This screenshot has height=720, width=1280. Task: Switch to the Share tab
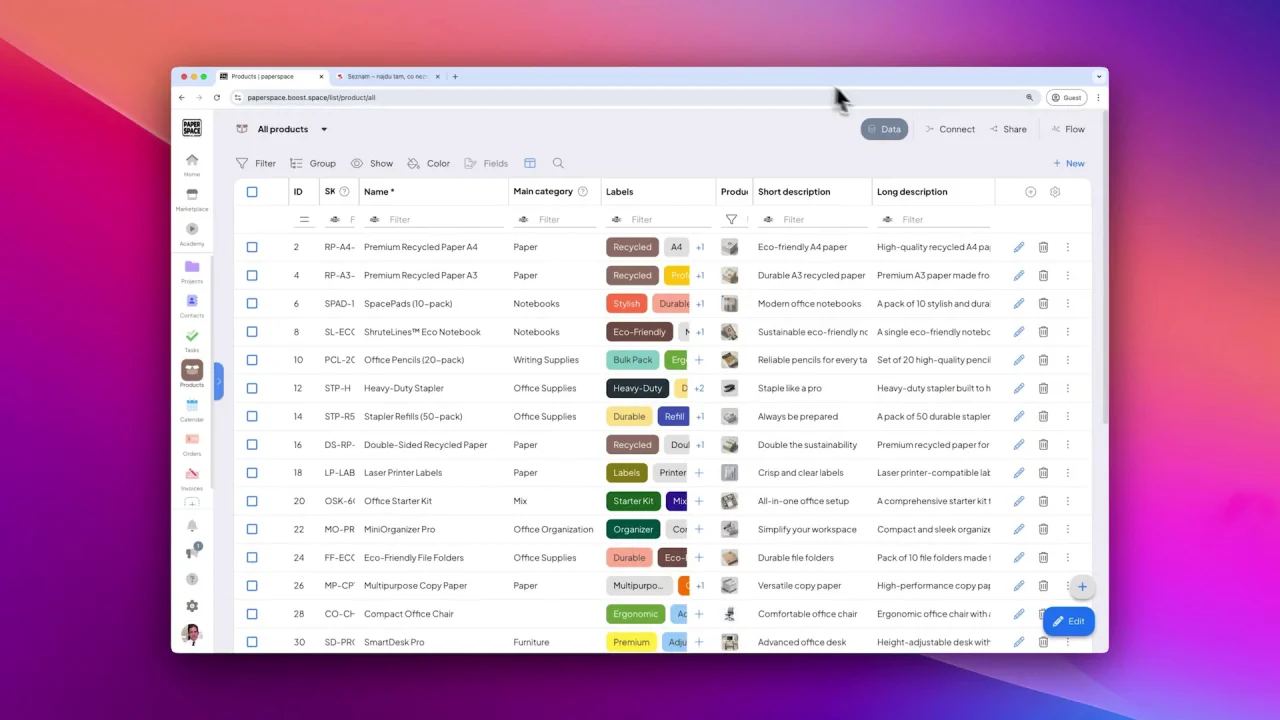[x=1008, y=129]
